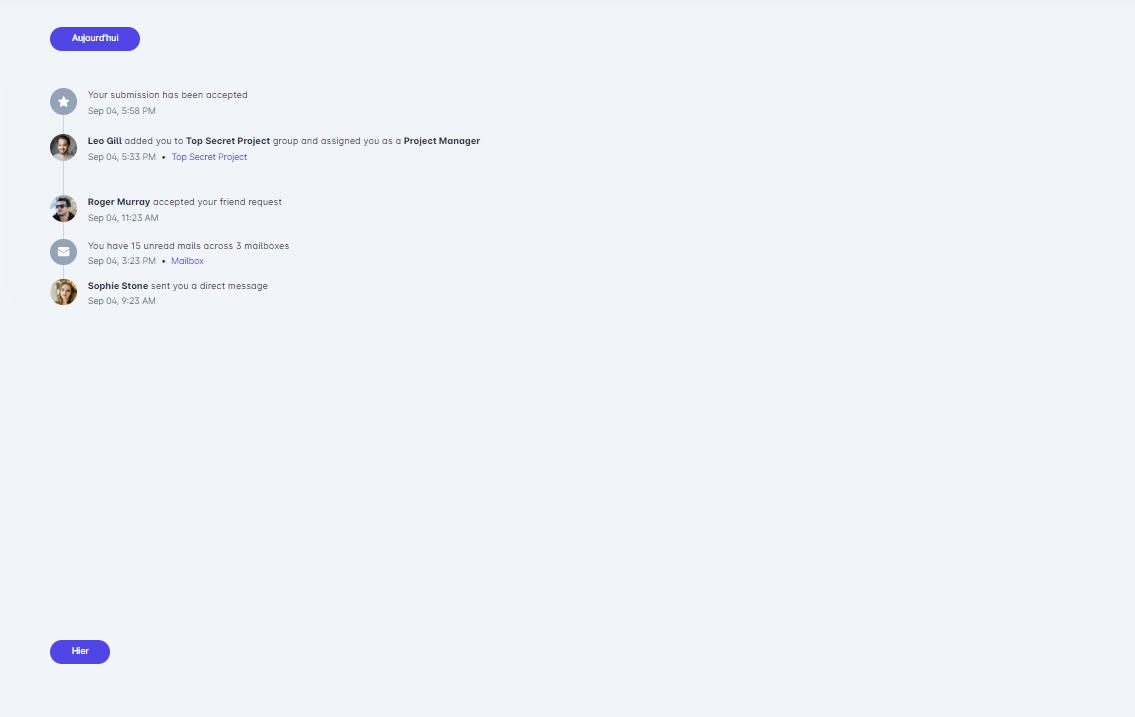This screenshot has height=717, width=1135.
Task: Click bold Top Secret Project in Leo's message
Action: click(228, 141)
